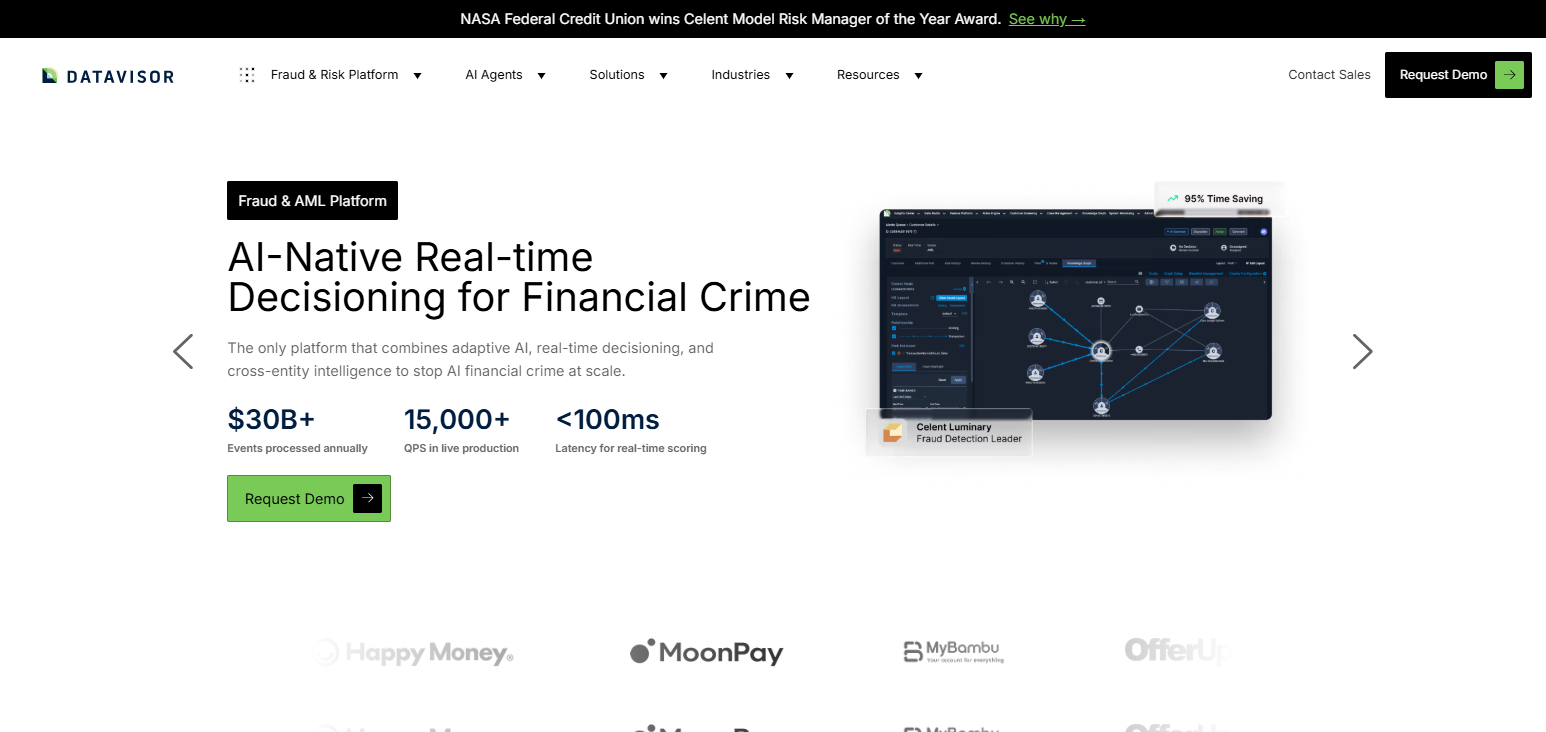Screen dimensions: 1546x732
Task: Click the Celent Luminary award badge
Action: click(949, 433)
